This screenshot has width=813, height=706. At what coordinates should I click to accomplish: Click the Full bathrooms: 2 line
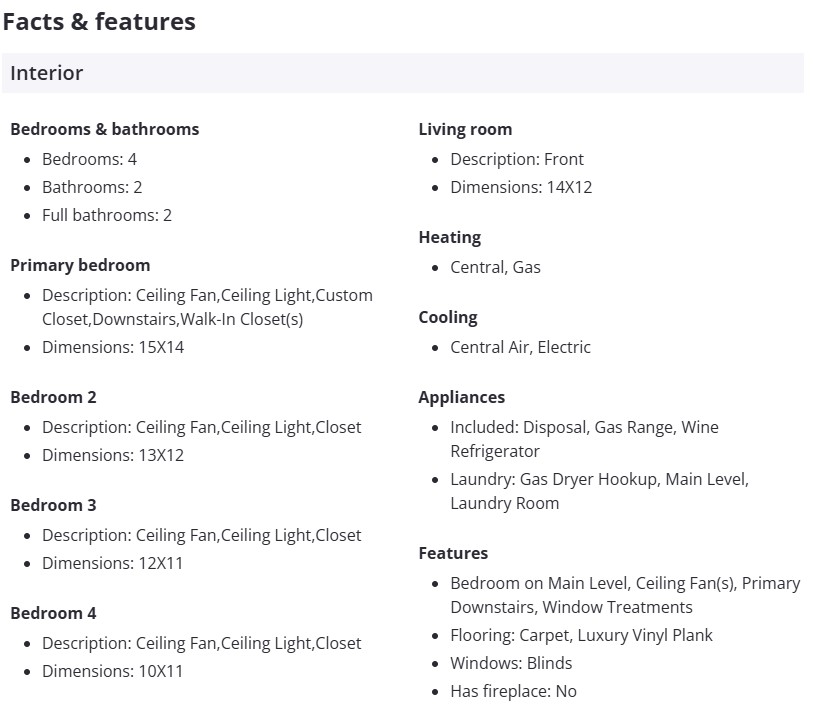click(x=106, y=215)
